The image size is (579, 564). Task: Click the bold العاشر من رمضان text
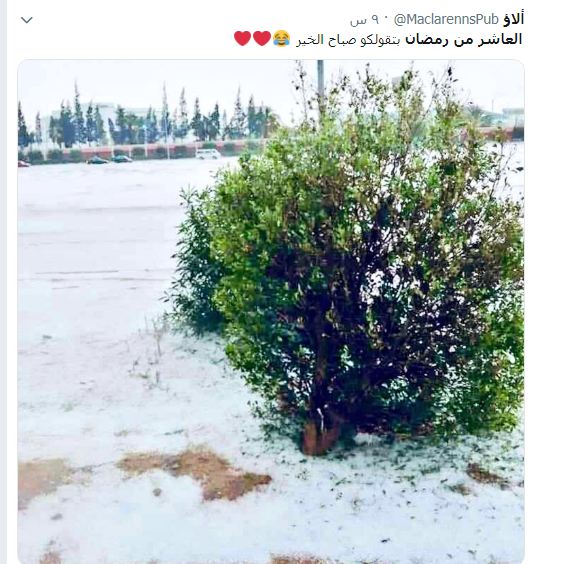(464, 40)
